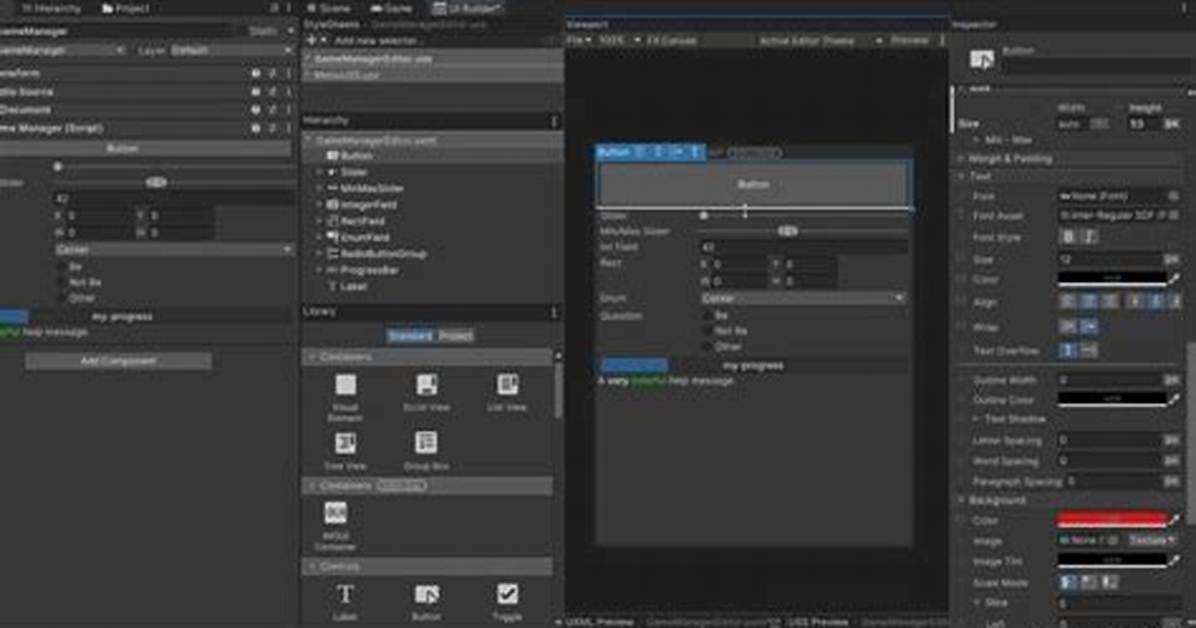Collapse the Containers section in Library
Screen dimensions: 1196x628
pyautogui.click(x=313, y=357)
